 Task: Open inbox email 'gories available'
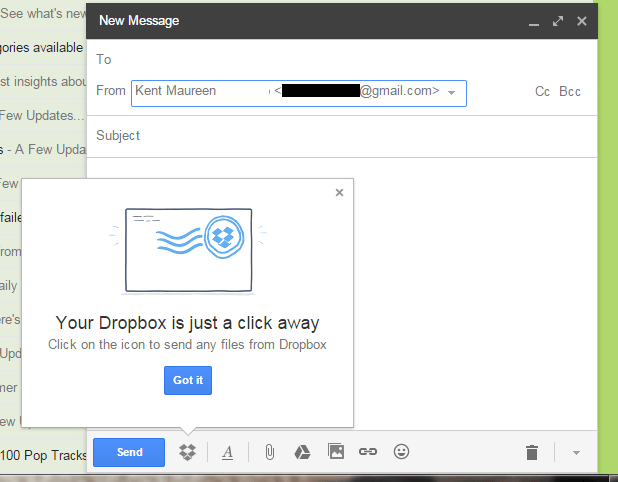(42, 48)
